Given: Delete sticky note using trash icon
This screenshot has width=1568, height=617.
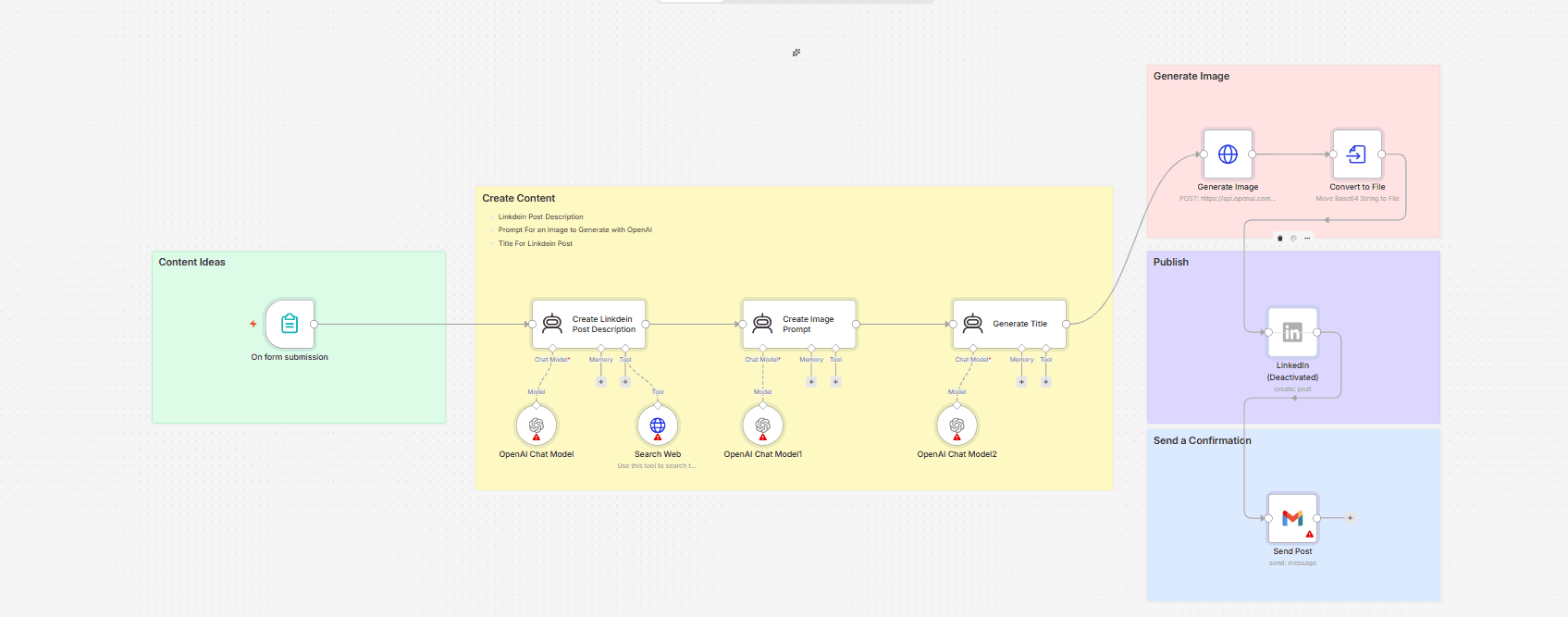Looking at the screenshot, I should 1280,238.
